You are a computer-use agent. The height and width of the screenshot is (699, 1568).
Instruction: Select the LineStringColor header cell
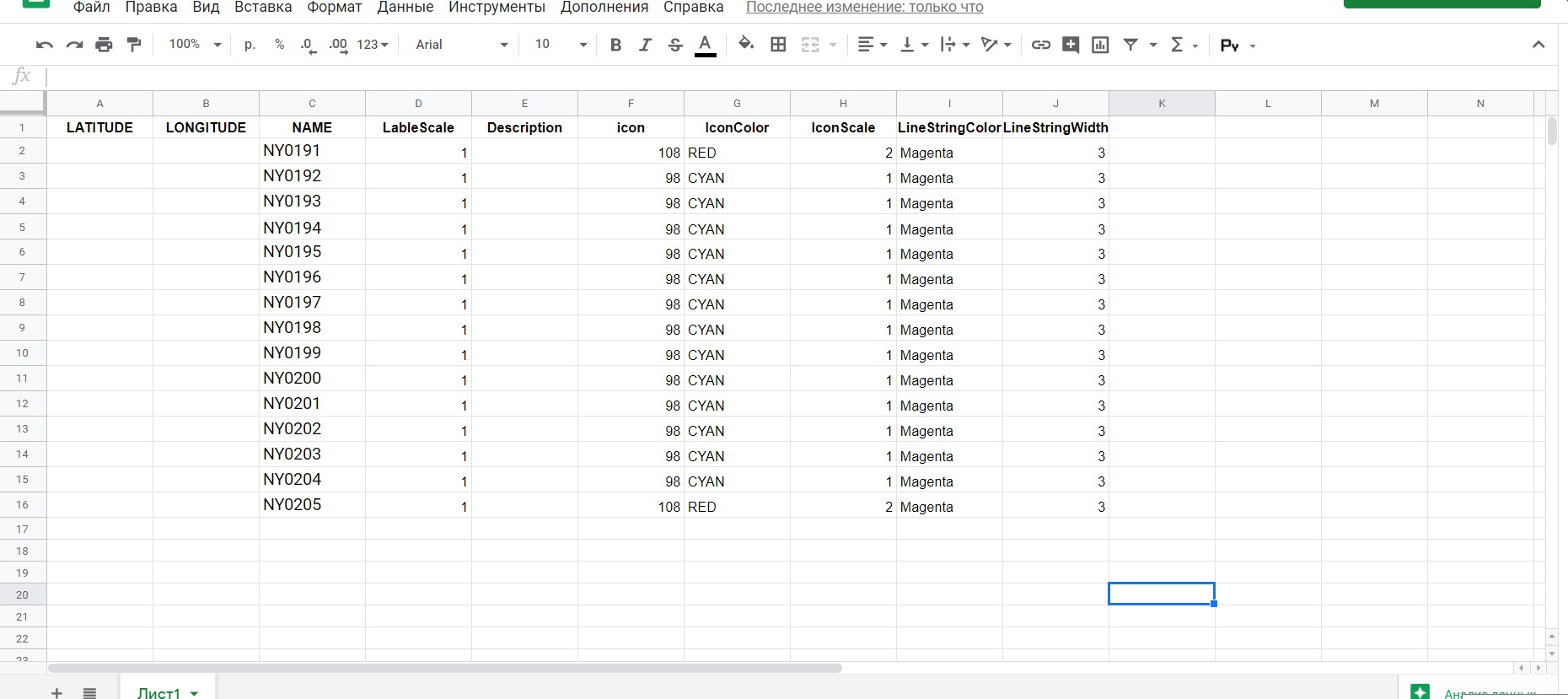[x=949, y=127]
